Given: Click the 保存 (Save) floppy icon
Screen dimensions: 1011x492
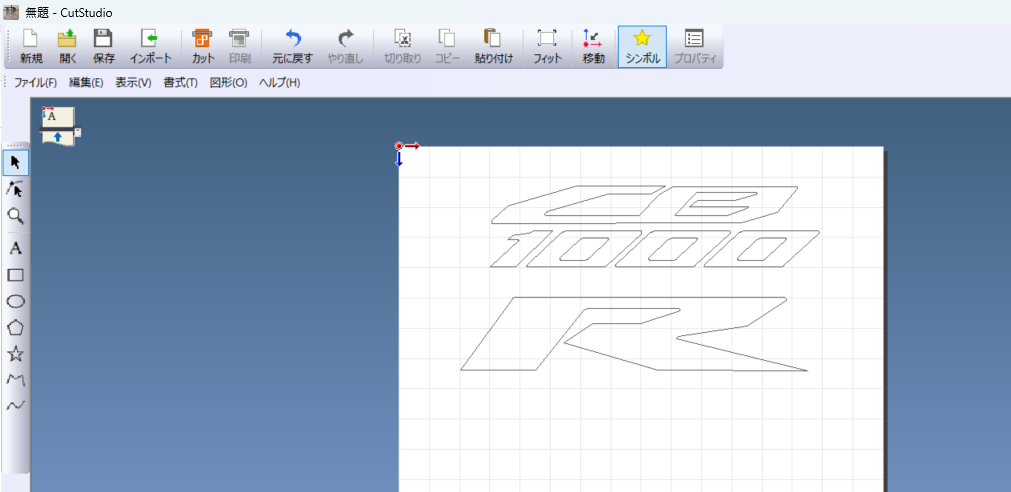Looking at the screenshot, I should [x=103, y=46].
